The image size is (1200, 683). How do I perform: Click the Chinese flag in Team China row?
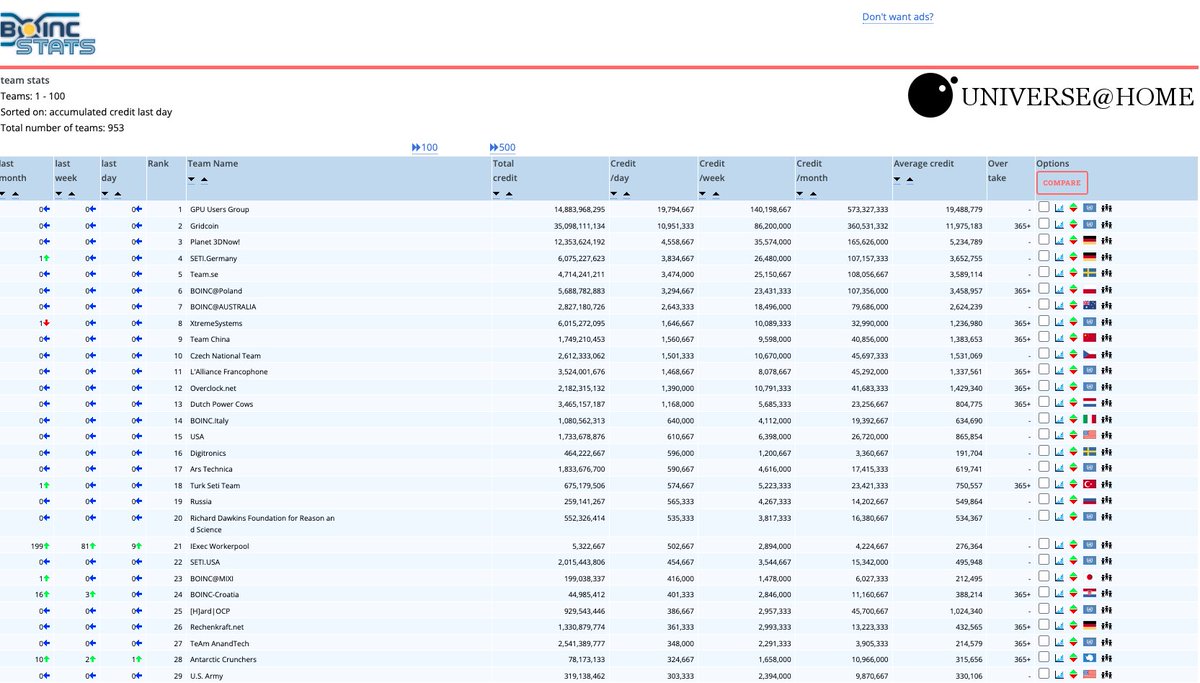(1090, 338)
